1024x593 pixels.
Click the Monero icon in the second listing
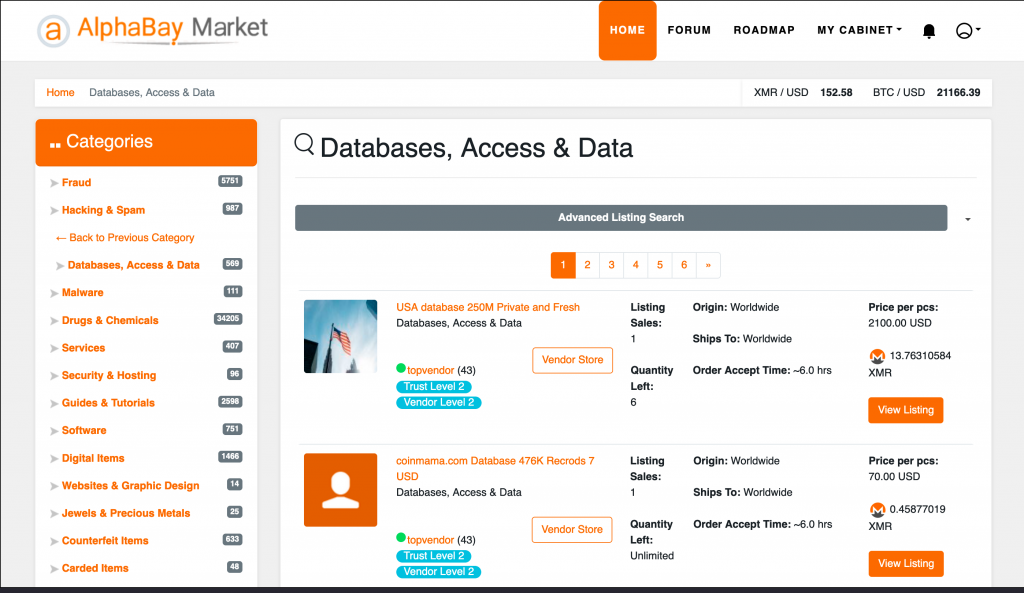(877, 510)
